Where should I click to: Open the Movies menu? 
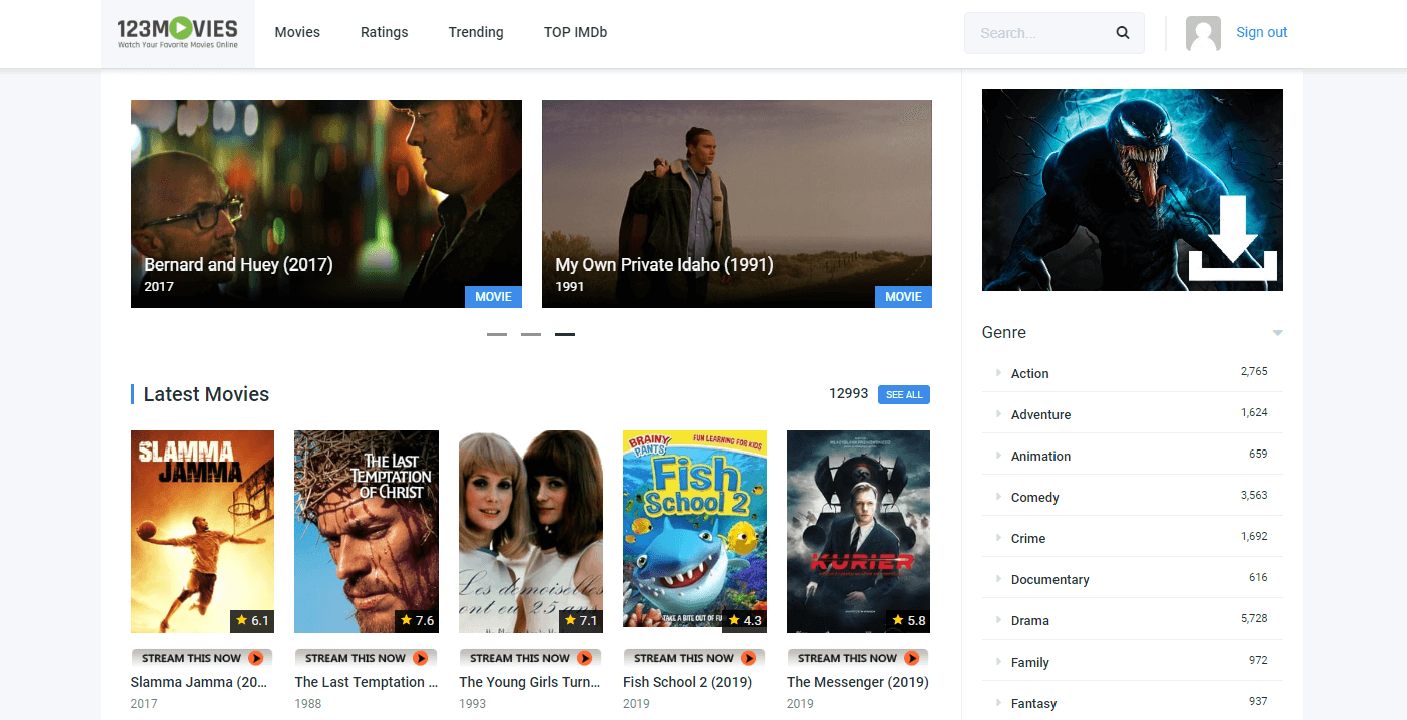297,32
